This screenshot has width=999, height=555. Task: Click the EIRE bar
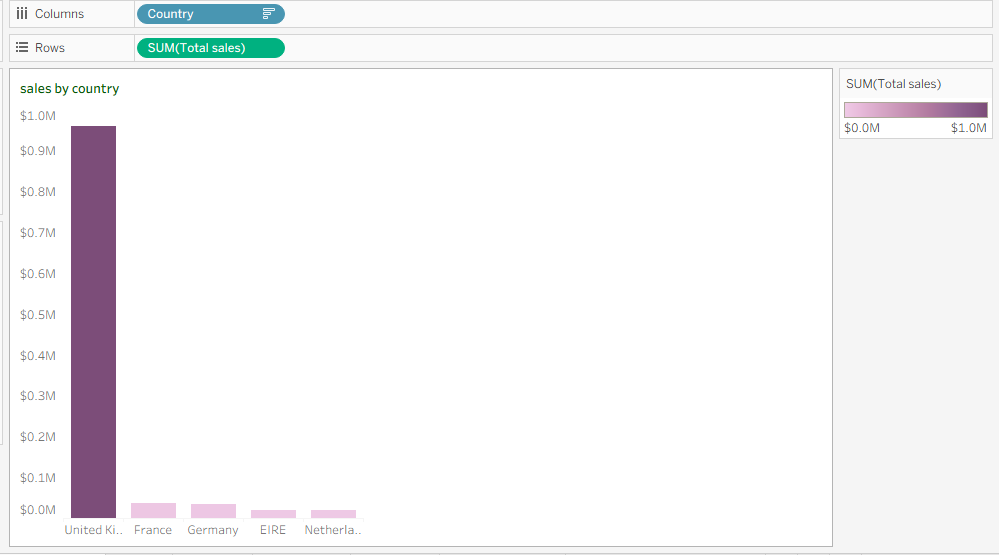273,514
